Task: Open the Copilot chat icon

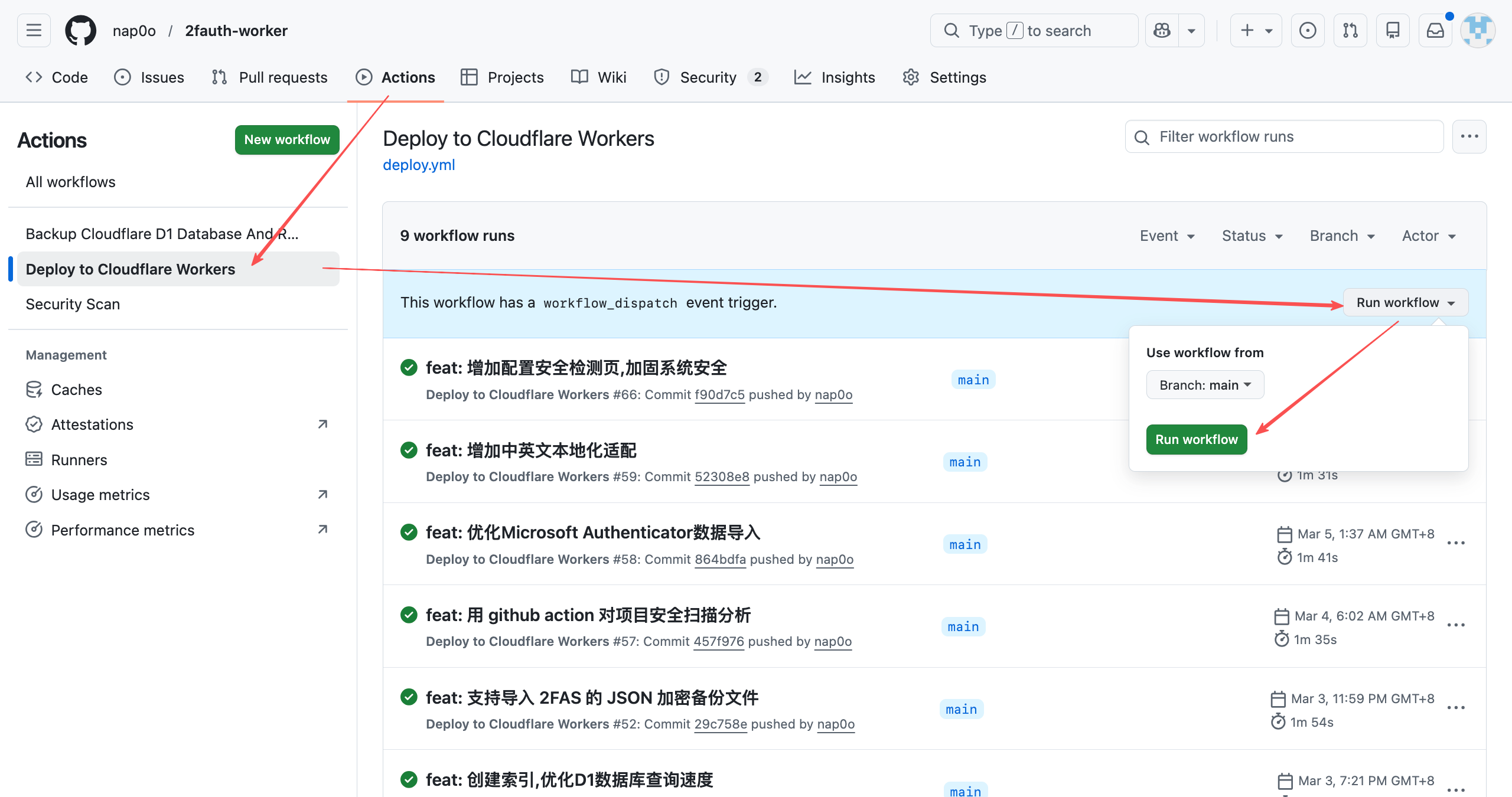Action: tap(1162, 31)
